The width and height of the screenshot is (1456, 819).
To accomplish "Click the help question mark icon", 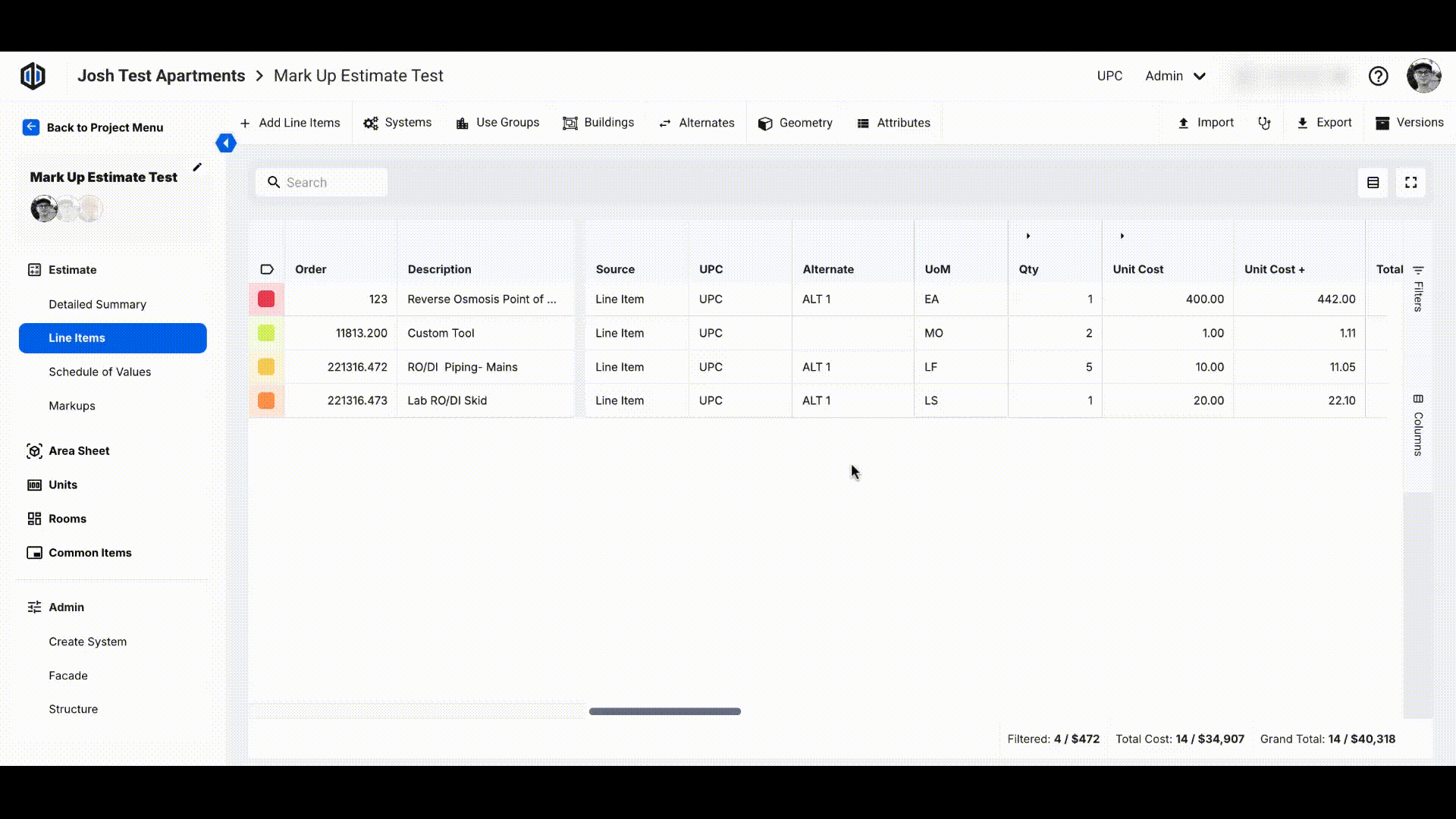I will click(x=1378, y=76).
